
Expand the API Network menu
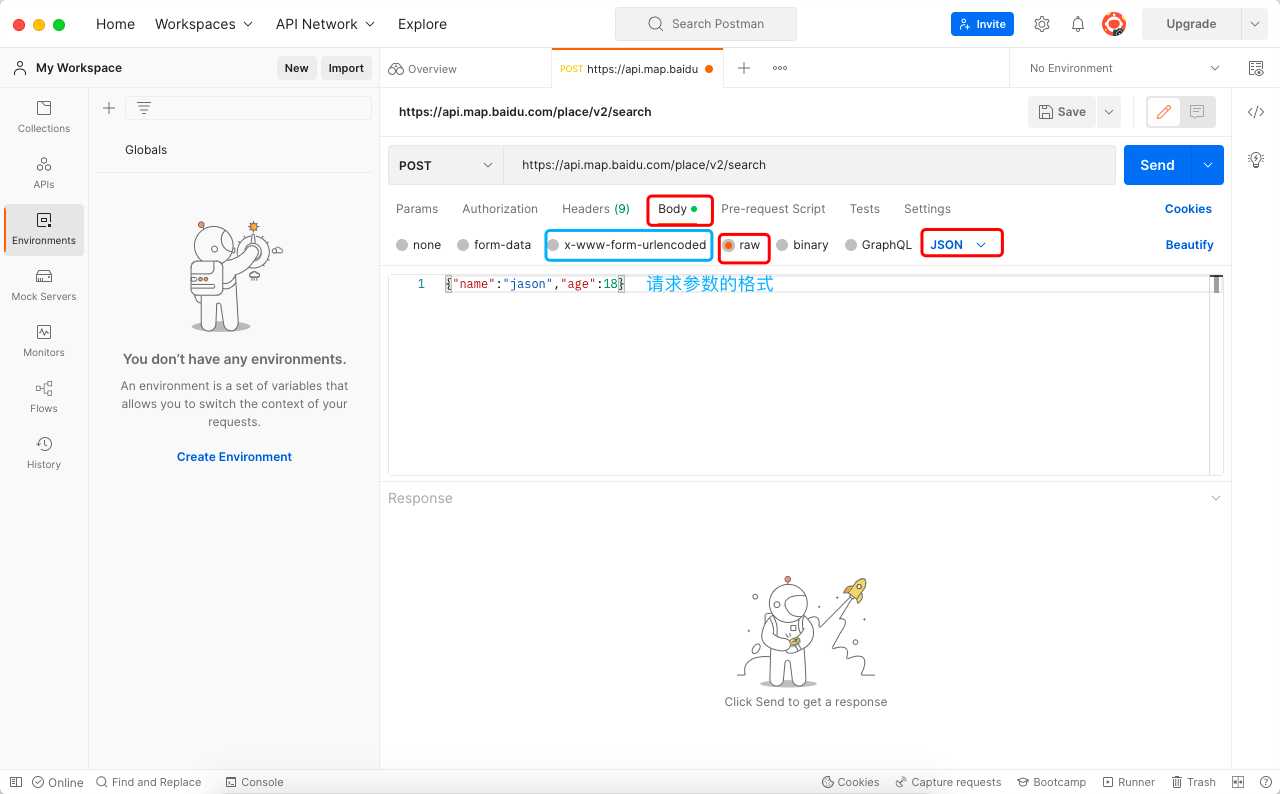(326, 24)
